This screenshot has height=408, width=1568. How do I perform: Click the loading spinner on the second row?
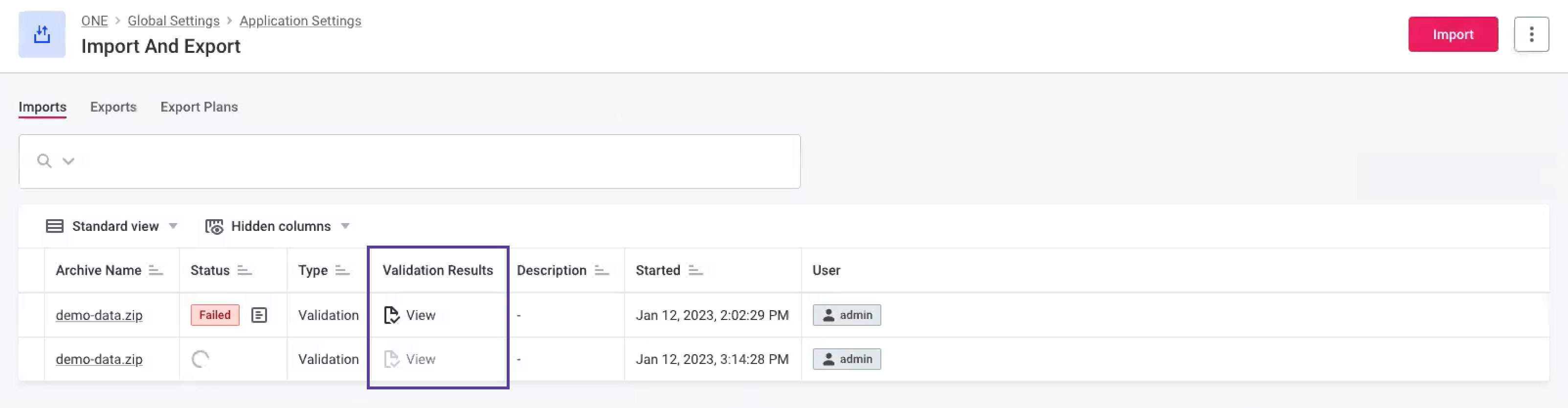[202, 359]
